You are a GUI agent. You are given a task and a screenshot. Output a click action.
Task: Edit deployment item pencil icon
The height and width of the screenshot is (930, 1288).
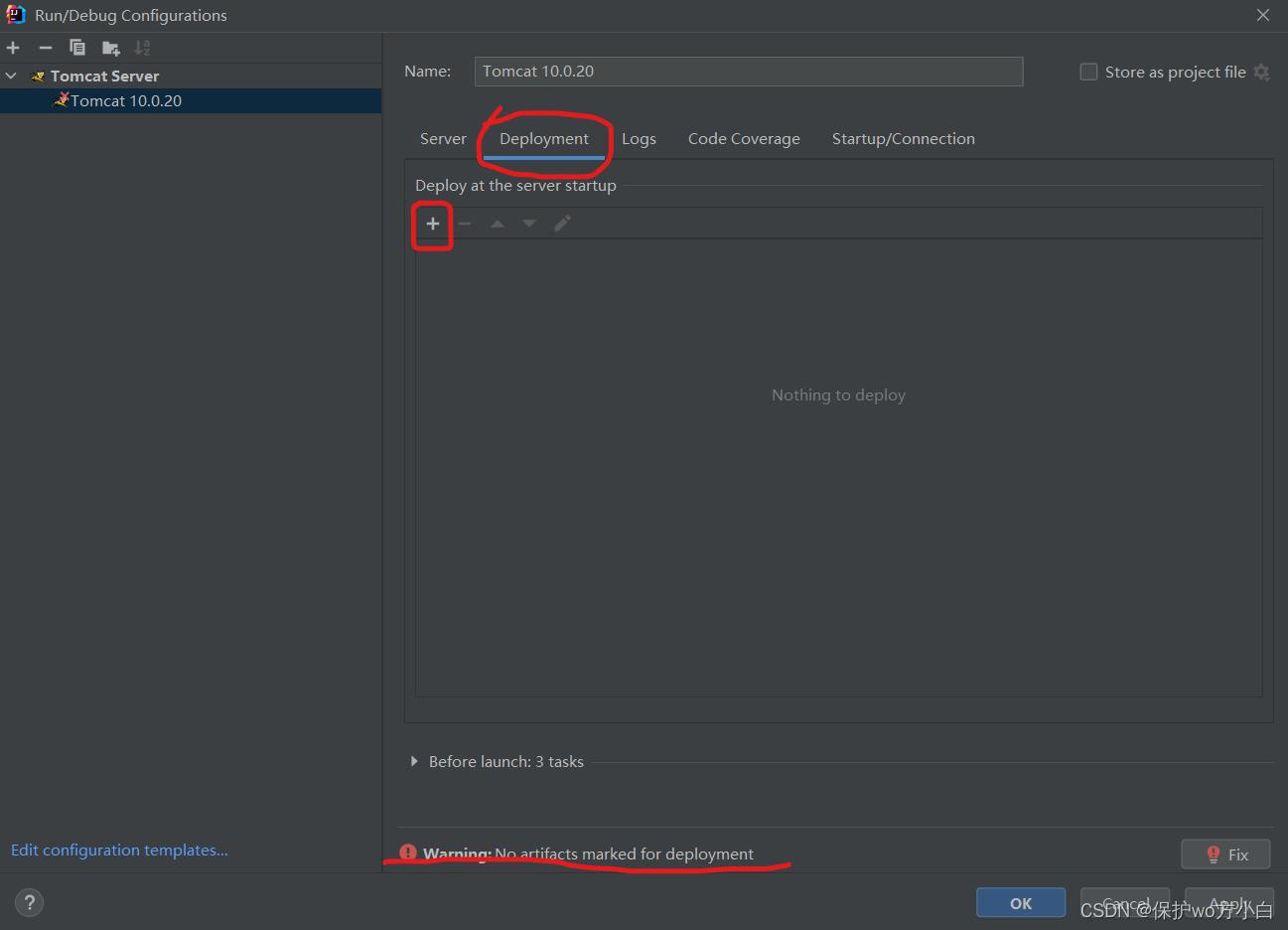pyautogui.click(x=562, y=224)
